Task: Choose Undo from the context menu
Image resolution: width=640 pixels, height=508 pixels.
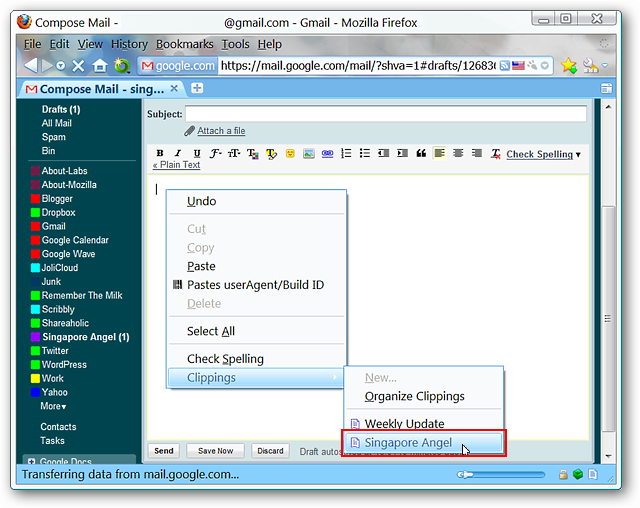Action: [x=256, y=201]
